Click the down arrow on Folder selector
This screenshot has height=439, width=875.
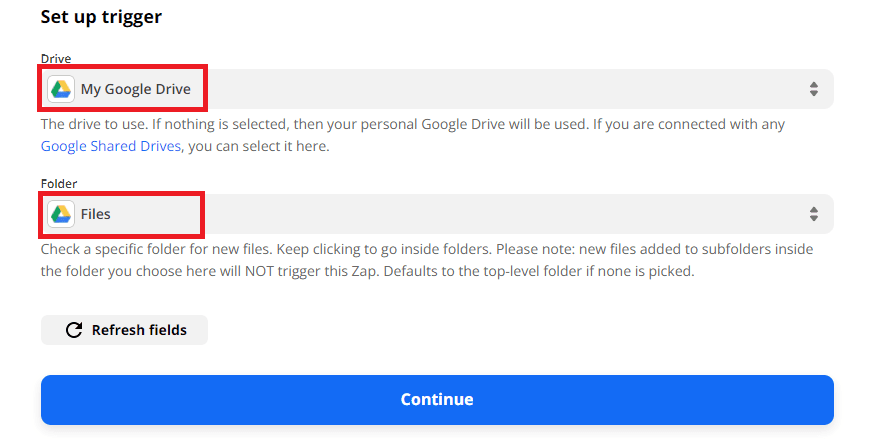pos(813,219)
